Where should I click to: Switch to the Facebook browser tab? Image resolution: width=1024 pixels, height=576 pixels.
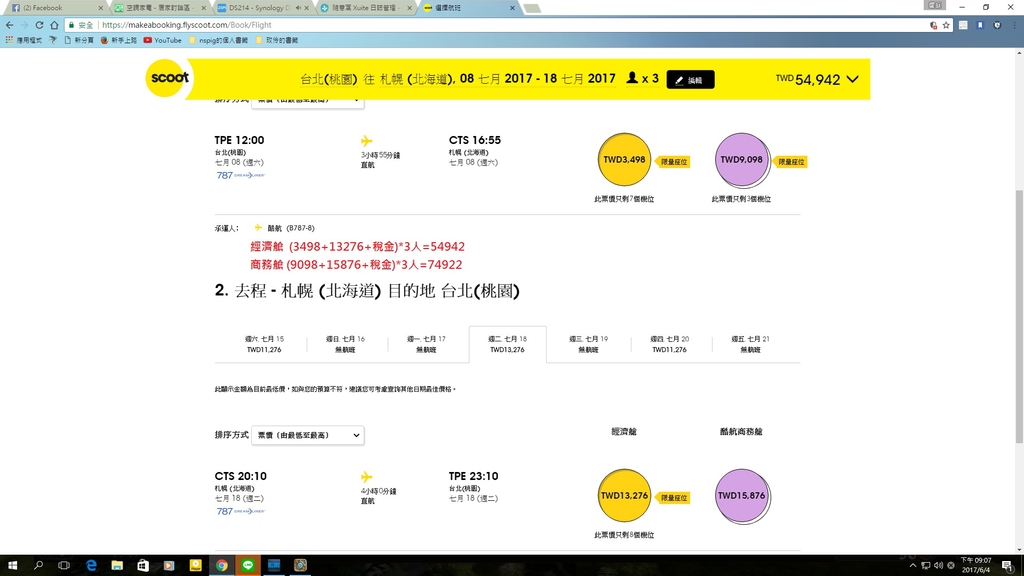[x=55, y=7]
